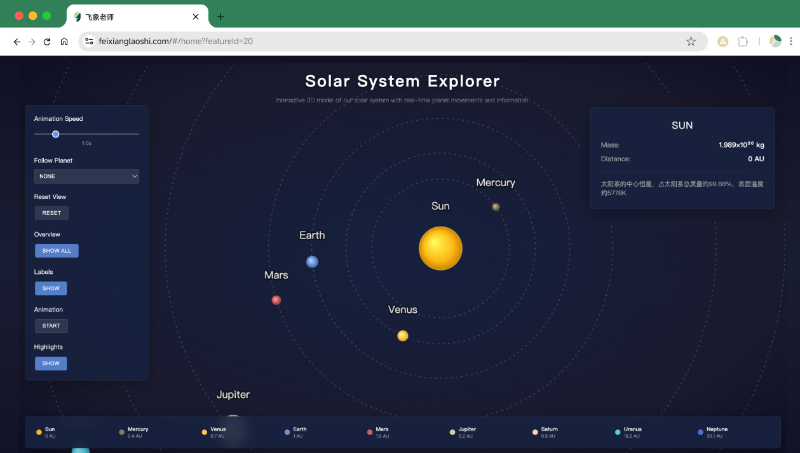Start the animation with the START button
The height and width of the screenshot is (453, 800).
tap(51, 325)
